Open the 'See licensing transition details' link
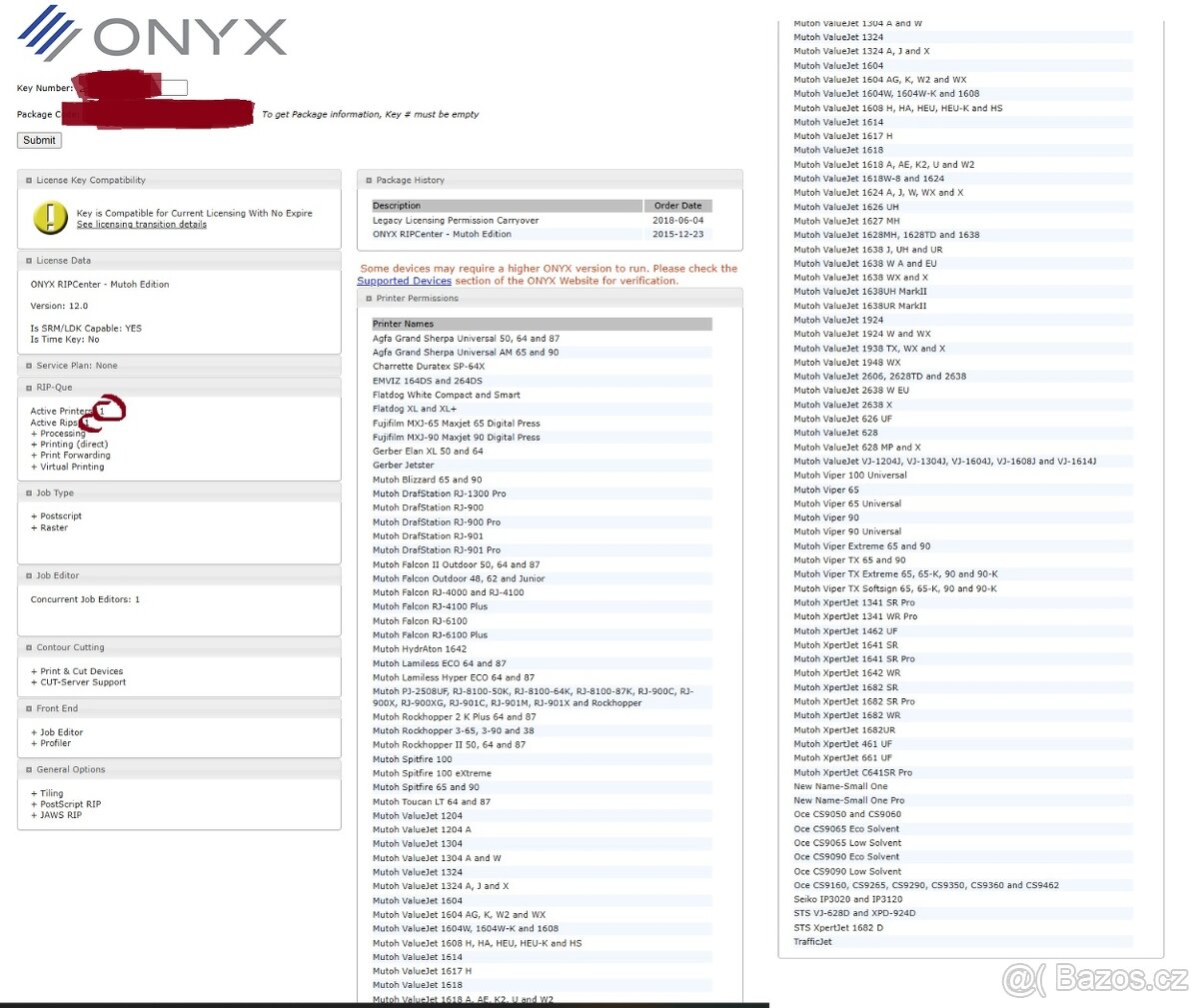Viewport: 1199px width, 1008px height. [x=142, y=225]
